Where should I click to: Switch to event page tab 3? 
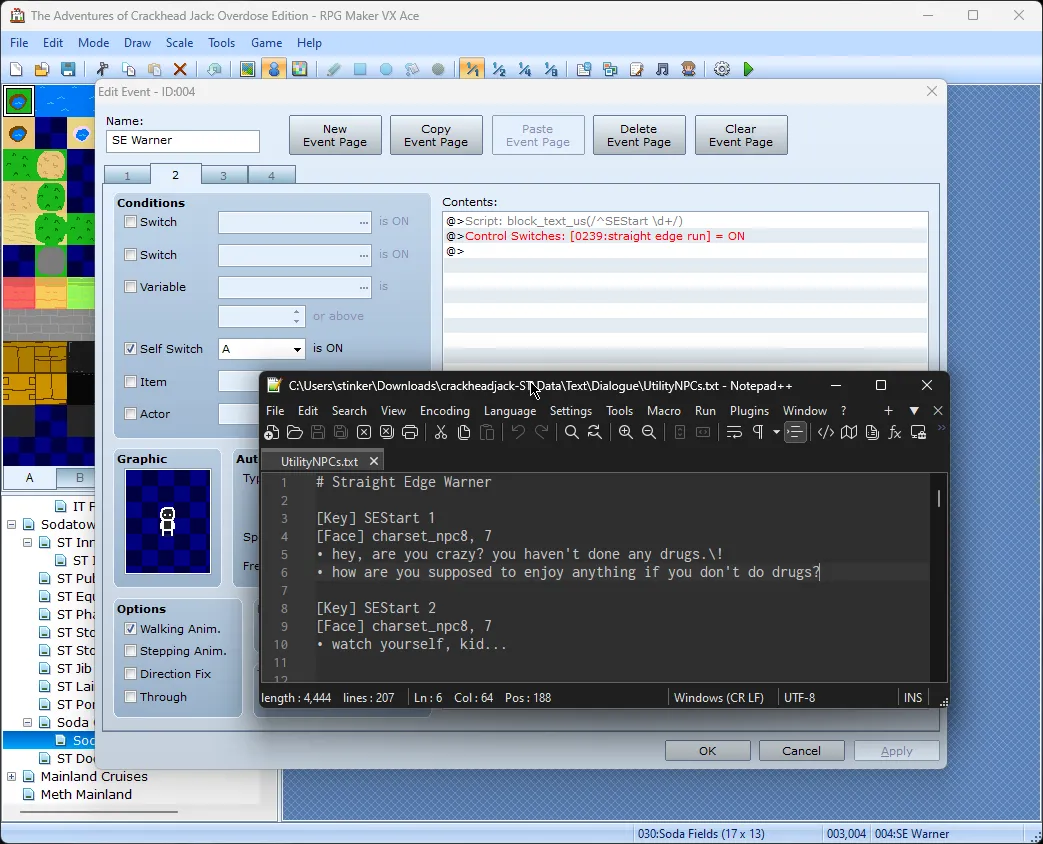click(224, 176)
